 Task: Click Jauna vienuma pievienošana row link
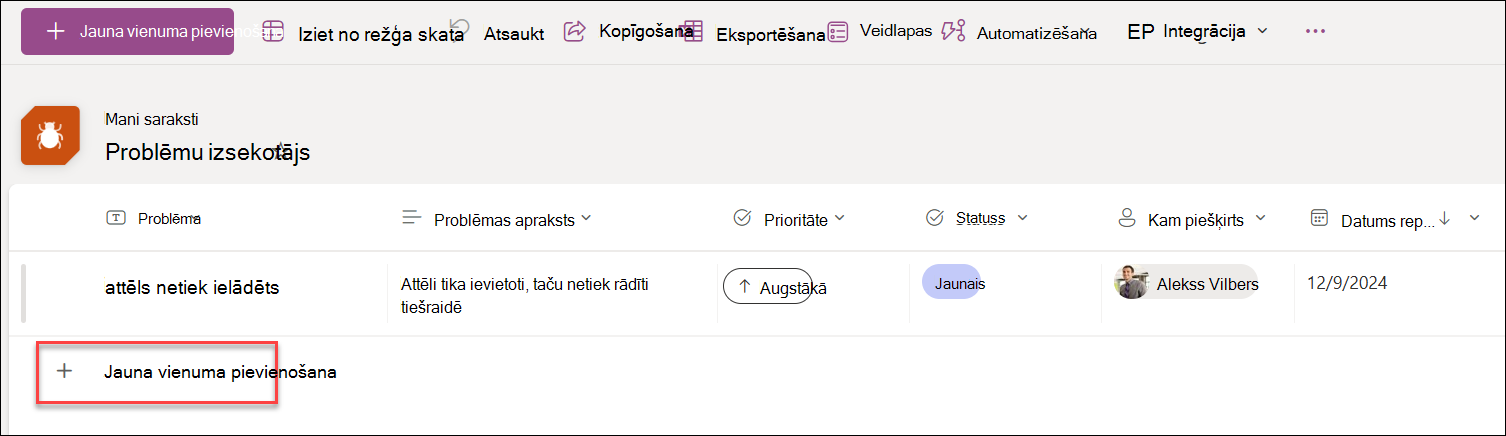220,372
